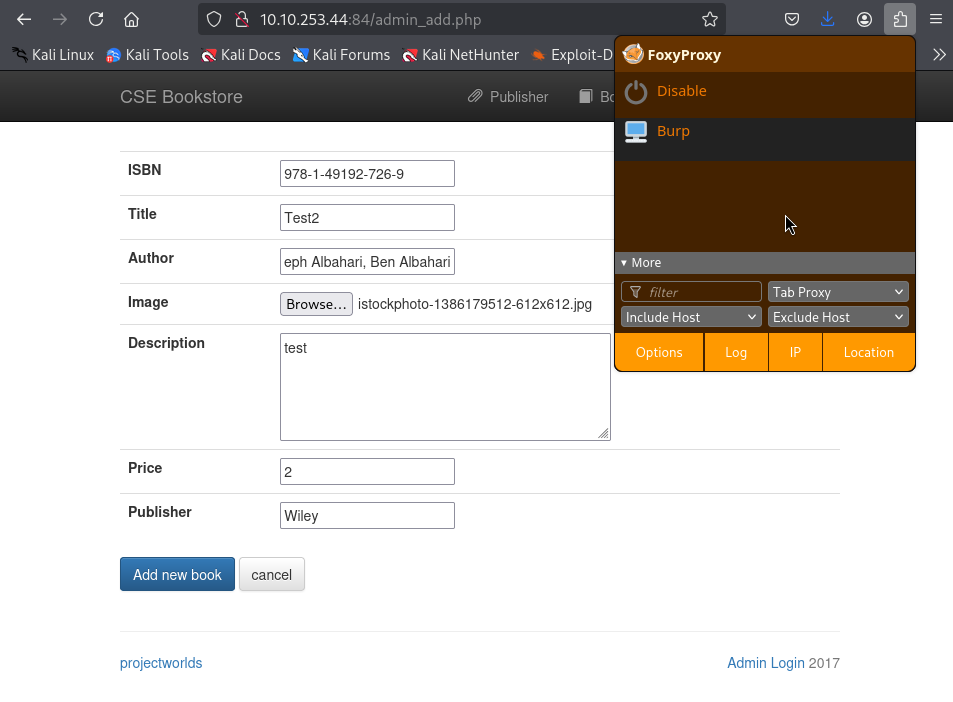Open the FoxyProxy IP tab
The height and width of the screenshot is (702, 953).
(795, 353)
